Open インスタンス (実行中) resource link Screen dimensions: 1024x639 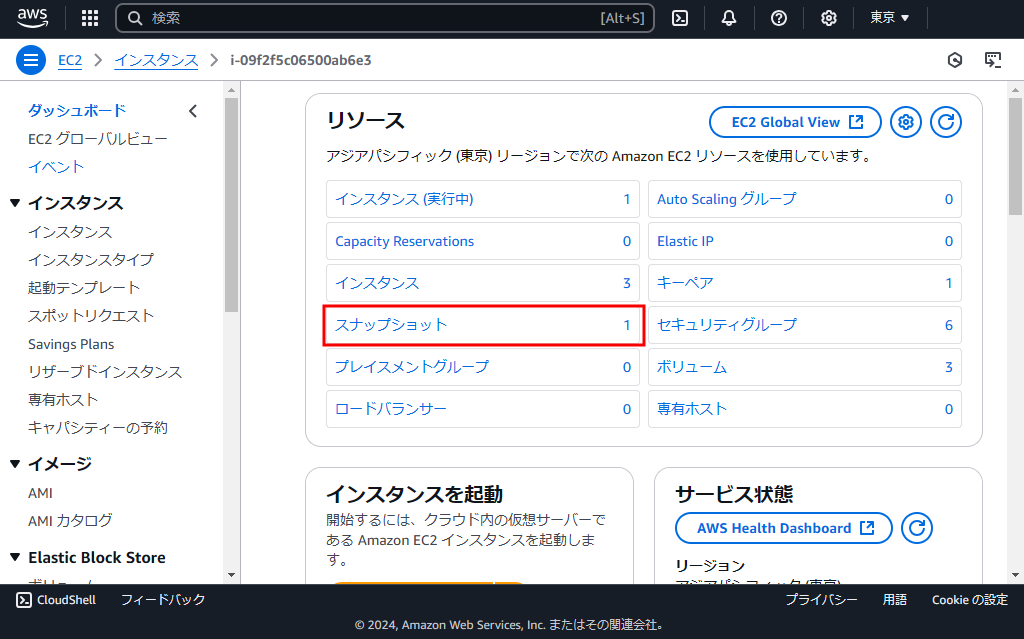coord(404,199)
